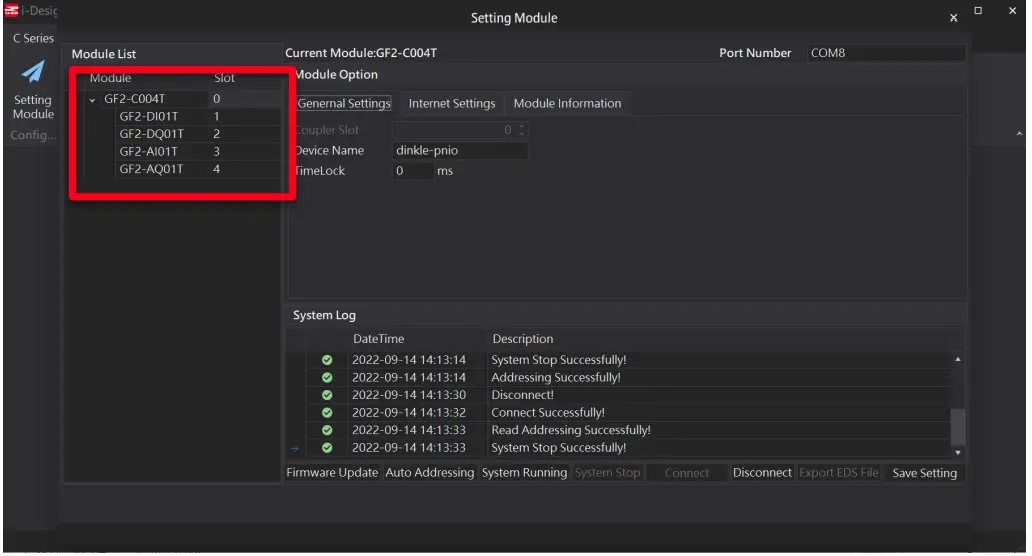Screen dimensions: 1032x556
Task: Collapse the ribbon with the chevron arrow
Action: coord(1019,134)
